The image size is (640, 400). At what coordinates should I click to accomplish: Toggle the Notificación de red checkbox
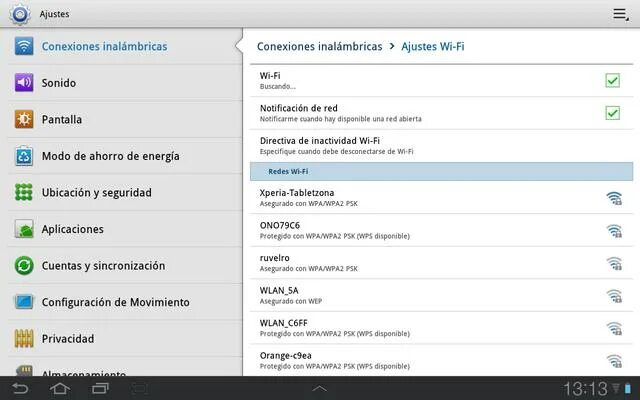[x=612, y=113]
